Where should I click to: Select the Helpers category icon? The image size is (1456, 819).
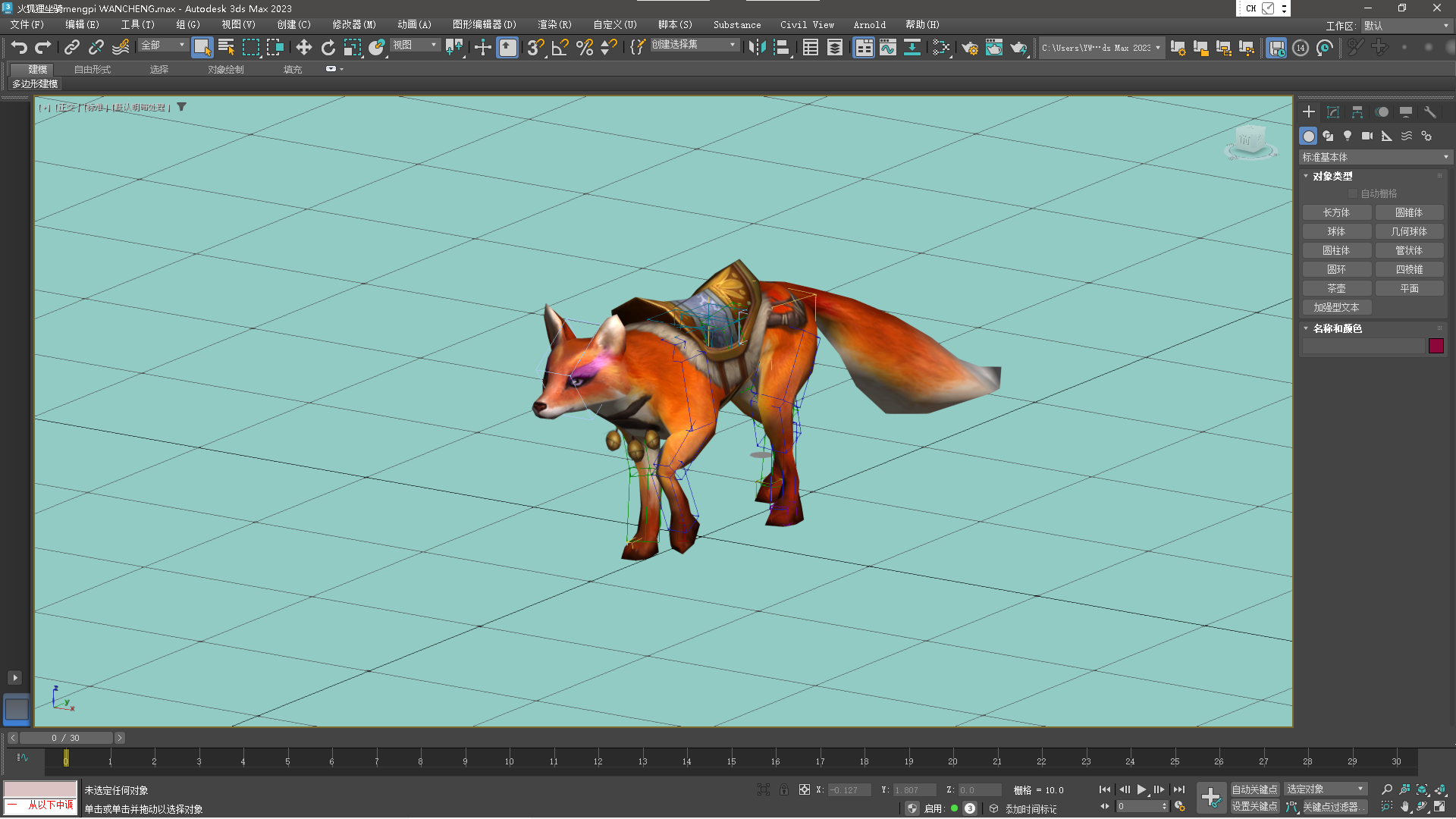point(1387,136)
